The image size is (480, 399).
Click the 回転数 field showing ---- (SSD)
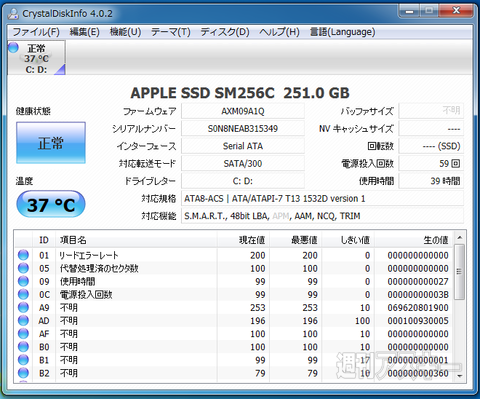pos(431,146)
